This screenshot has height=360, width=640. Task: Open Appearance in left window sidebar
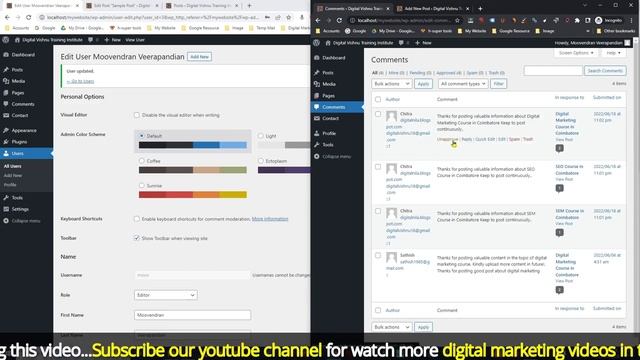(x=24, y=130)
